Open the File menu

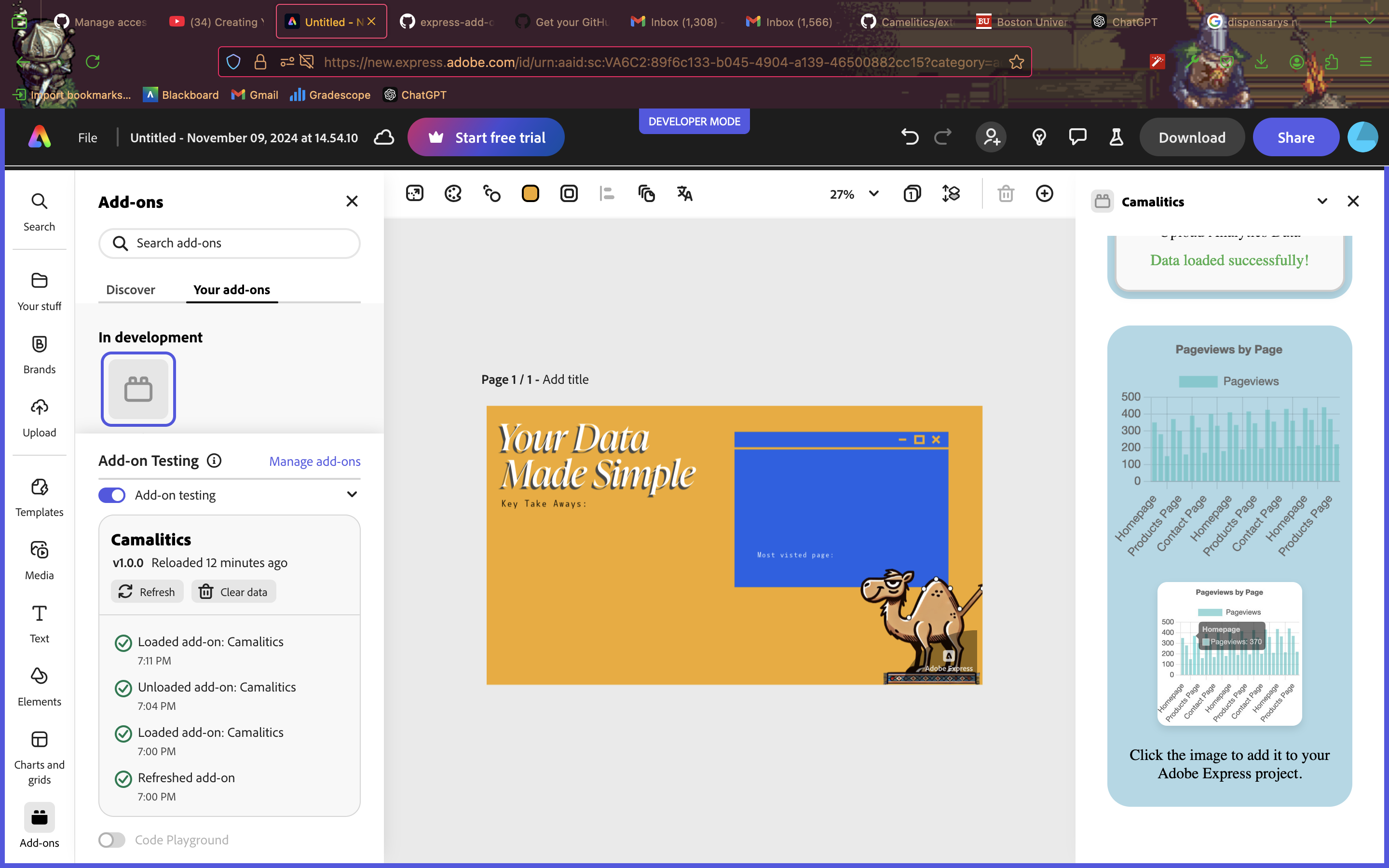(87, 138)
